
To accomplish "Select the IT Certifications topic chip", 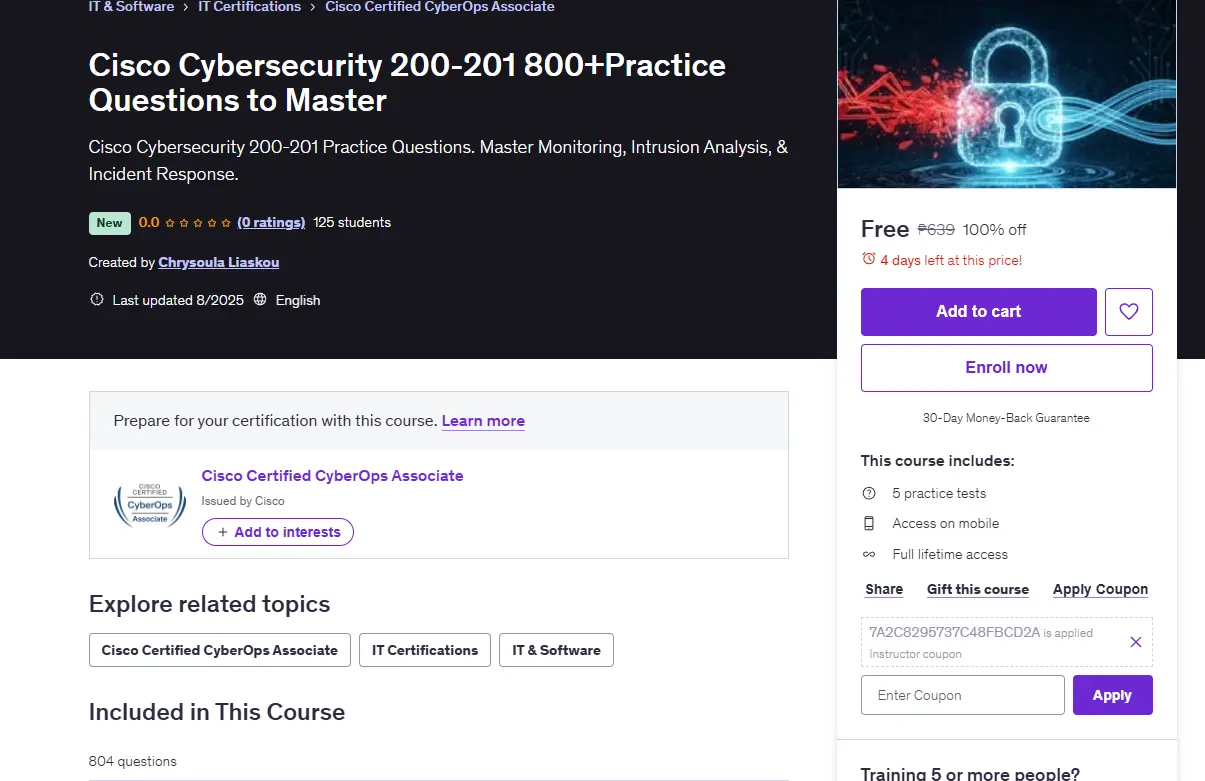I will [425, 650].
